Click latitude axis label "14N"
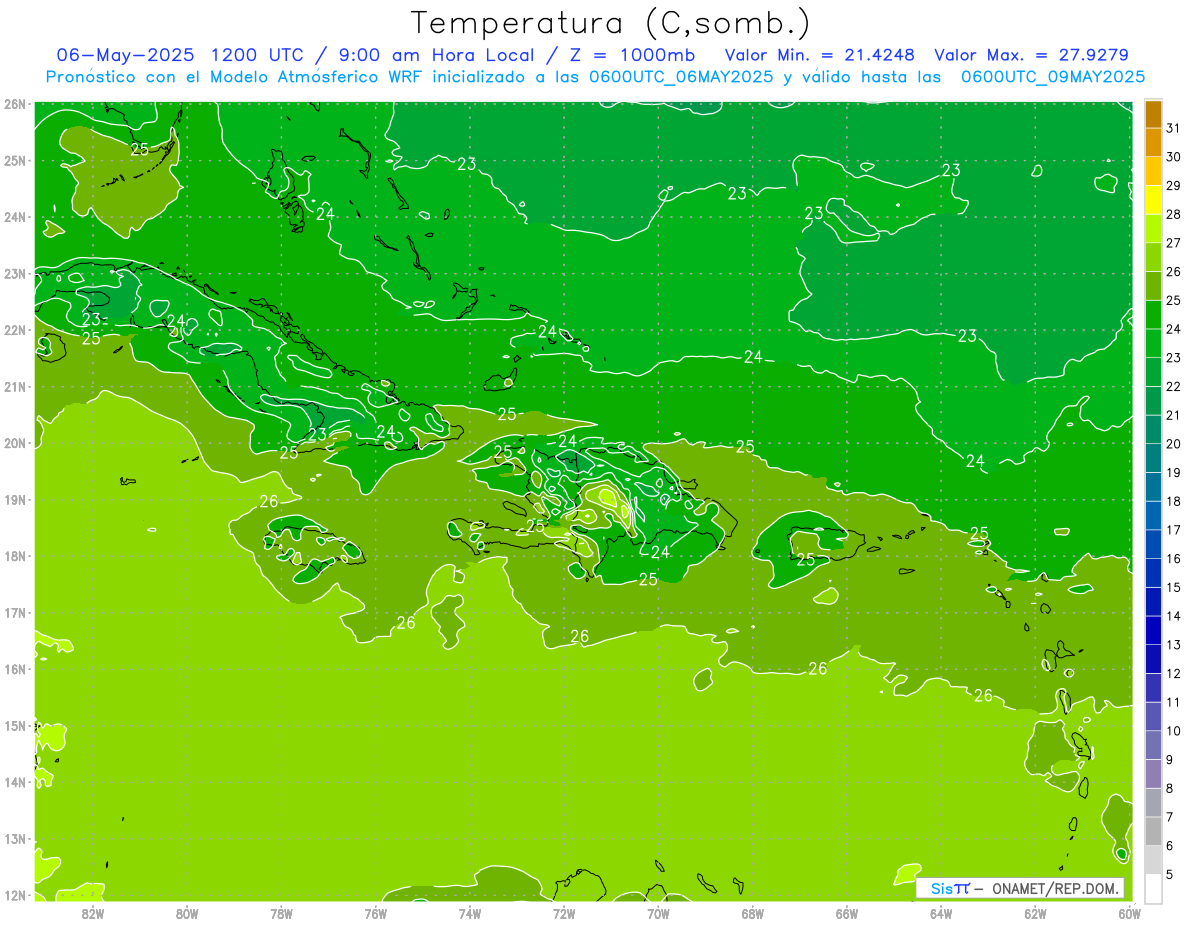Screen dimensions: 1200x927 tap(15, 782)
